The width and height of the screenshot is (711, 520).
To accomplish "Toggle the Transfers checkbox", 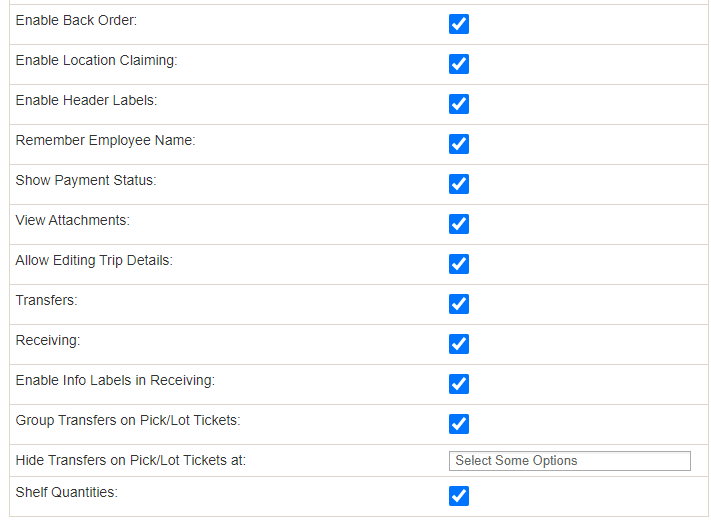I will (x=458, y=304).
